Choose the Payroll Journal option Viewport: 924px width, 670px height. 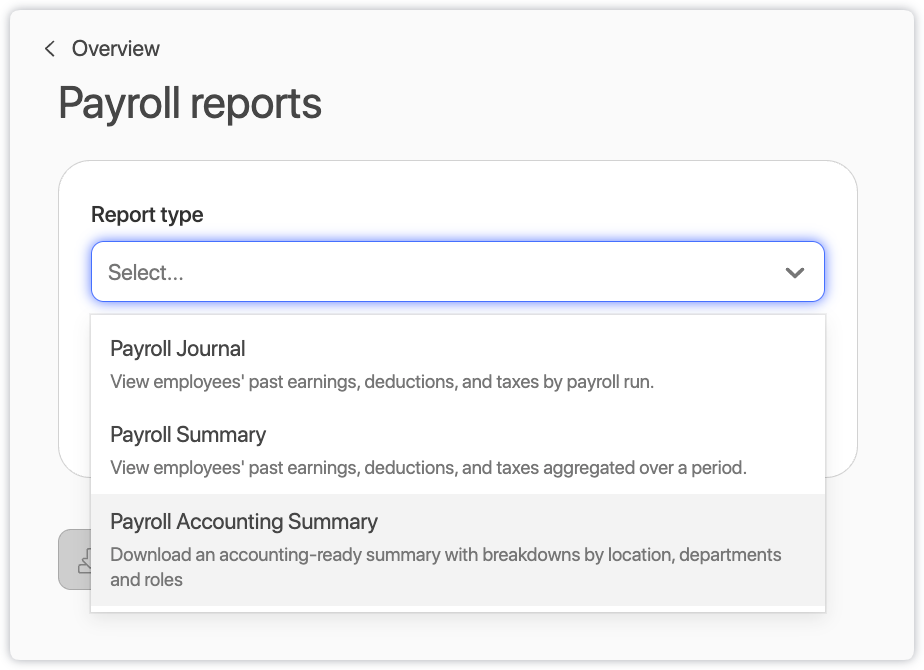point(178,349)
